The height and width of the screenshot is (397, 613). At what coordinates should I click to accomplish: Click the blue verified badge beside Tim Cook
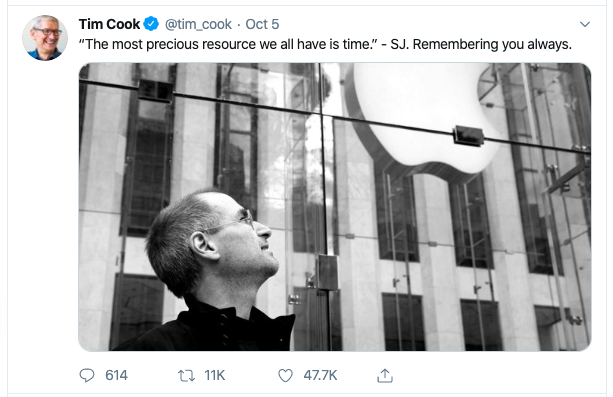click(151, 24)
